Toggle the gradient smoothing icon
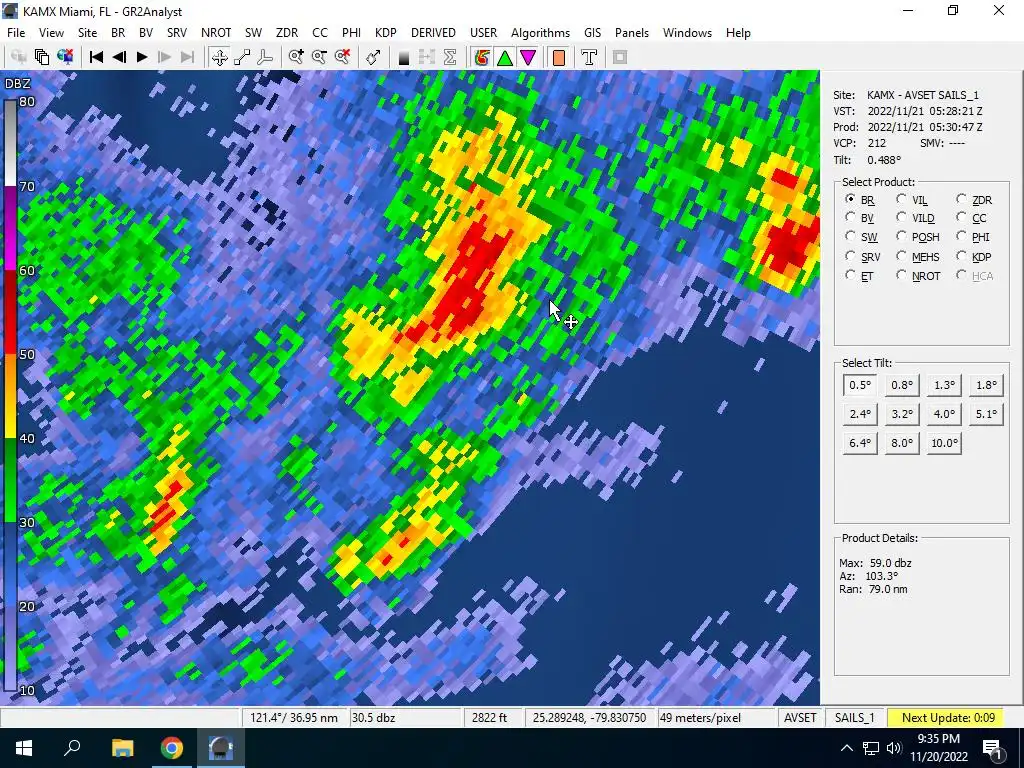This screenshot has height=768, width=1024. (404, 57)
